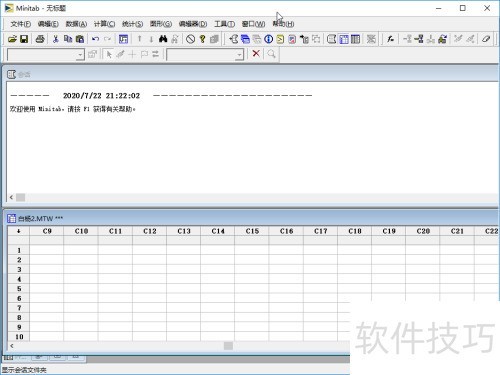Click worksheet horizontal scrollbar thumb
500x375 pixels.
coord(228,346)
